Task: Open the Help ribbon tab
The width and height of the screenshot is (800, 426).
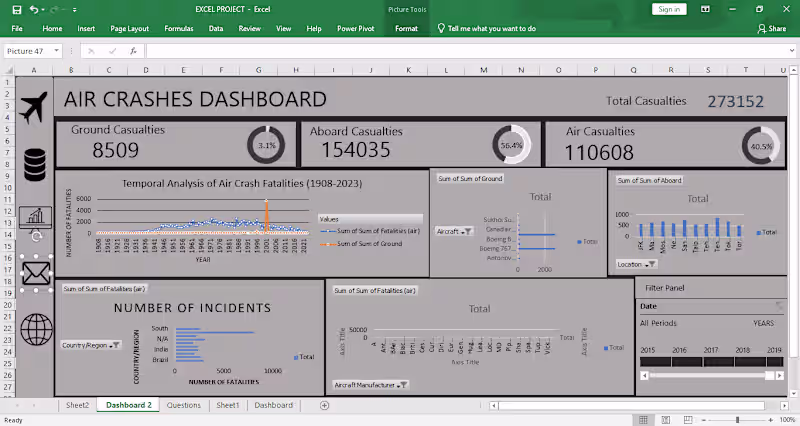Action: point(314,29)
